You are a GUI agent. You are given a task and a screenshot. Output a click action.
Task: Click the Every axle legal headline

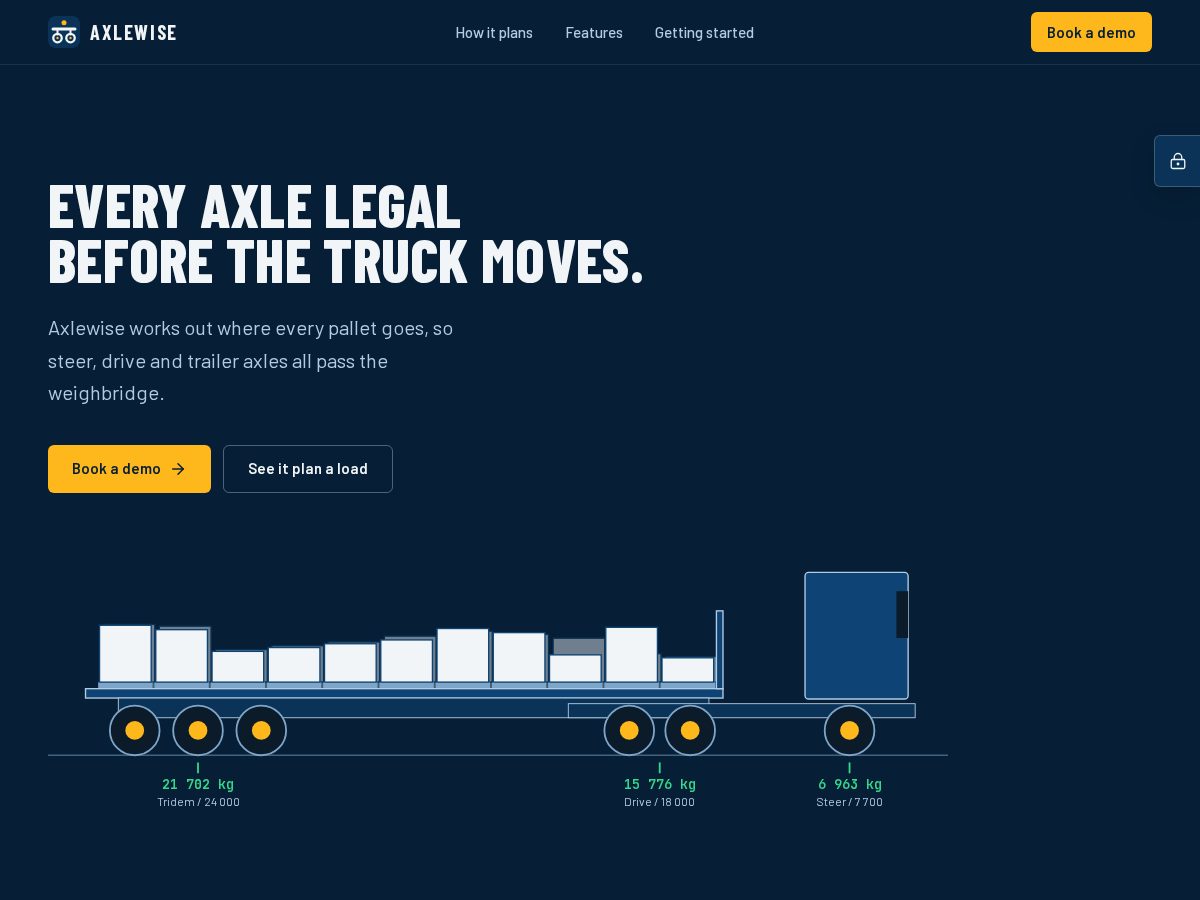tap(346, 234)
